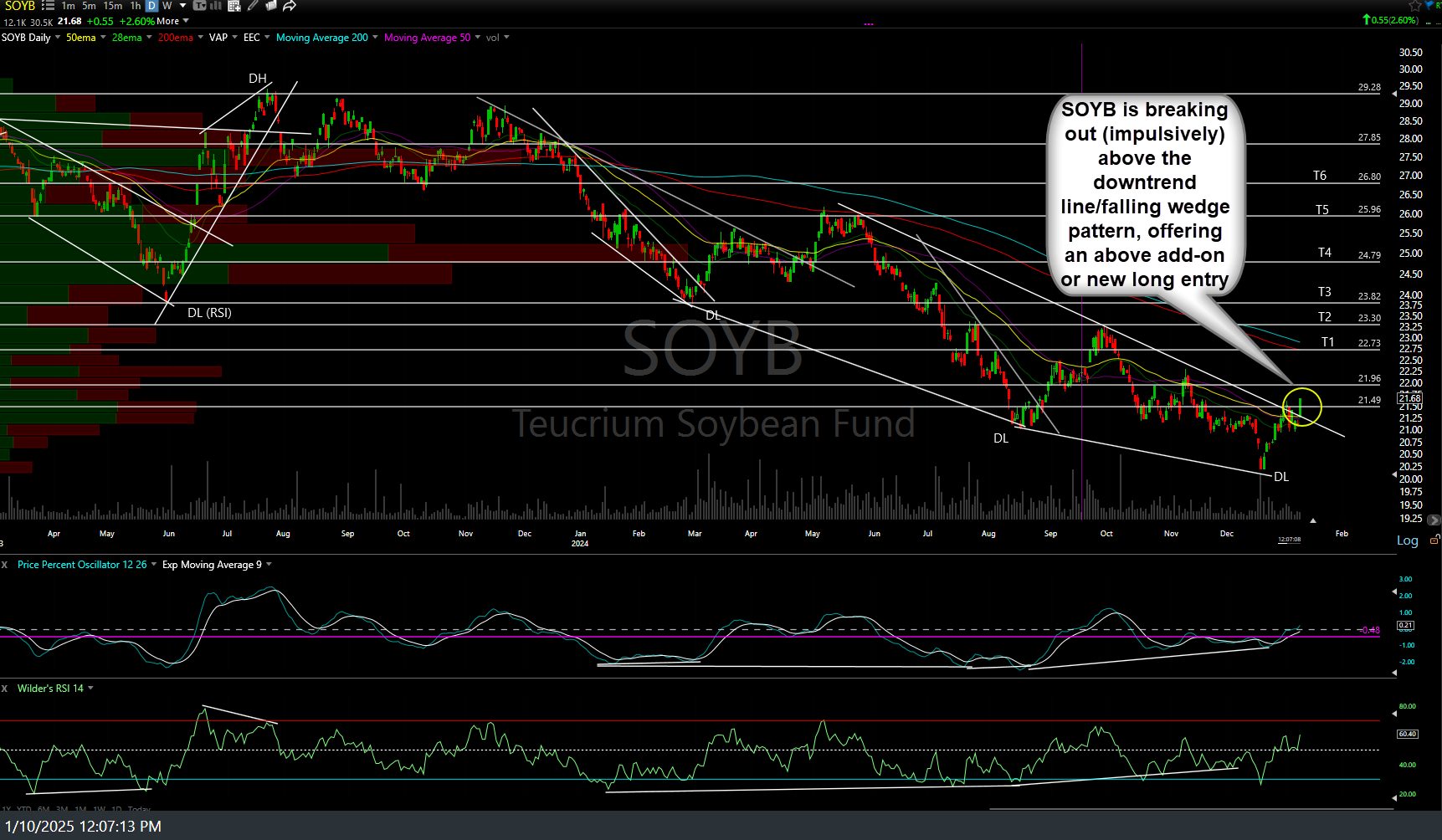
Task: Click the SOYB breakout callout note
Action: point(1145,195)
